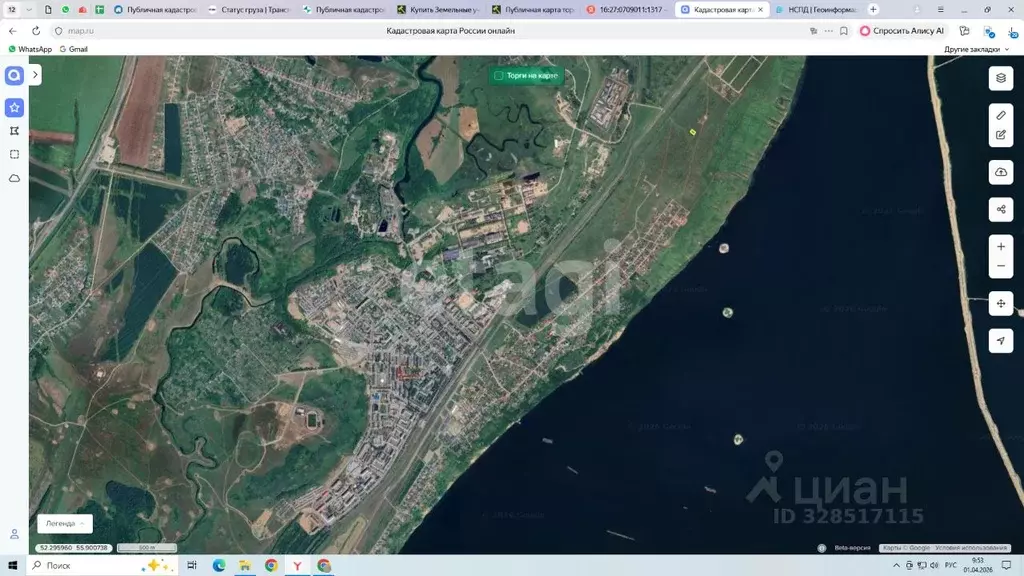Toggle the Торги на карте checkbox
The width and height of the screenshot is (1024, 576).
[x=499, y=75]
